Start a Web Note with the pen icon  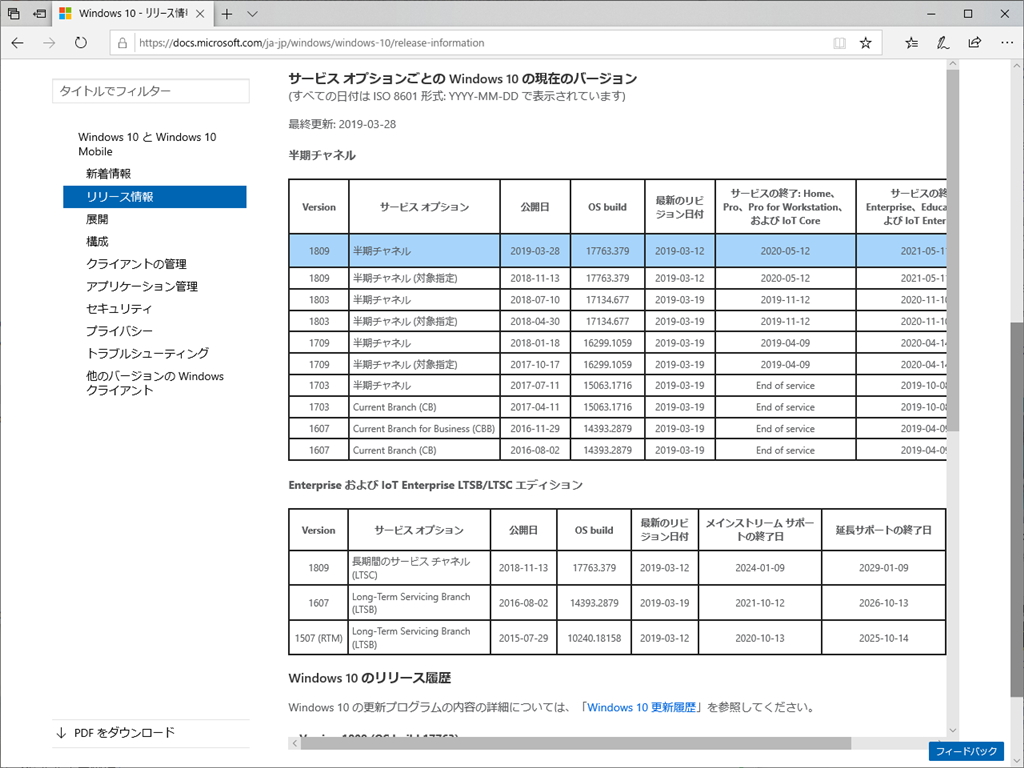(942, 43)
